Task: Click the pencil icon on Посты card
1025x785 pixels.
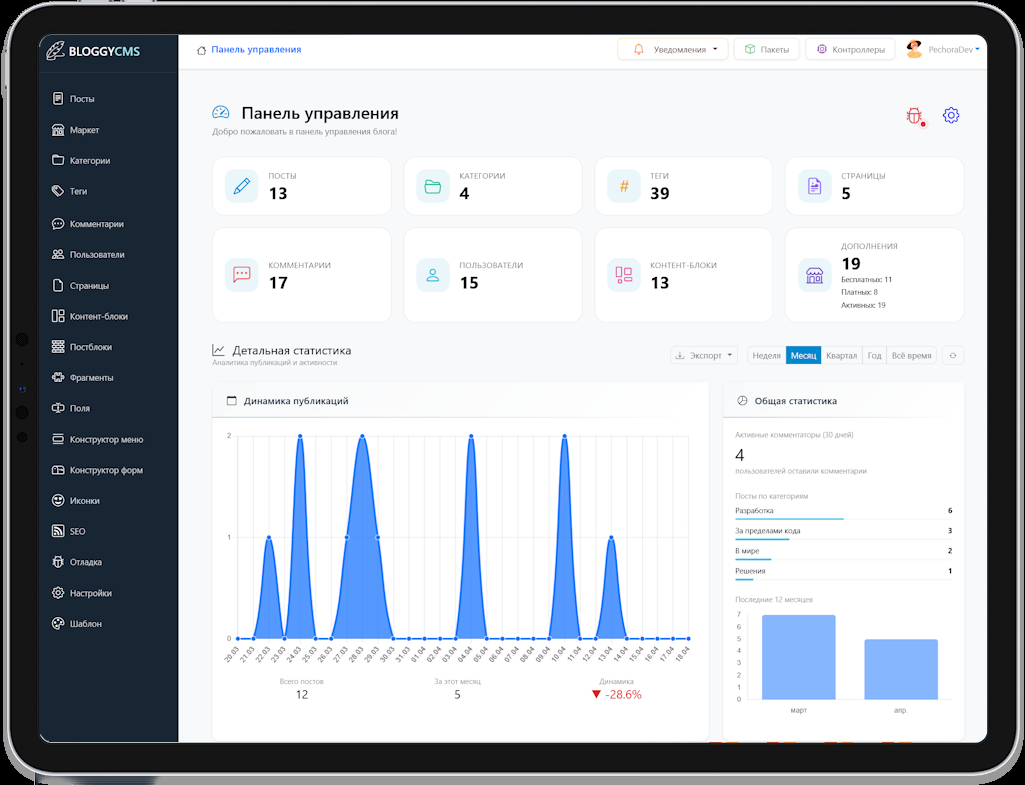Action: (241, 186)
